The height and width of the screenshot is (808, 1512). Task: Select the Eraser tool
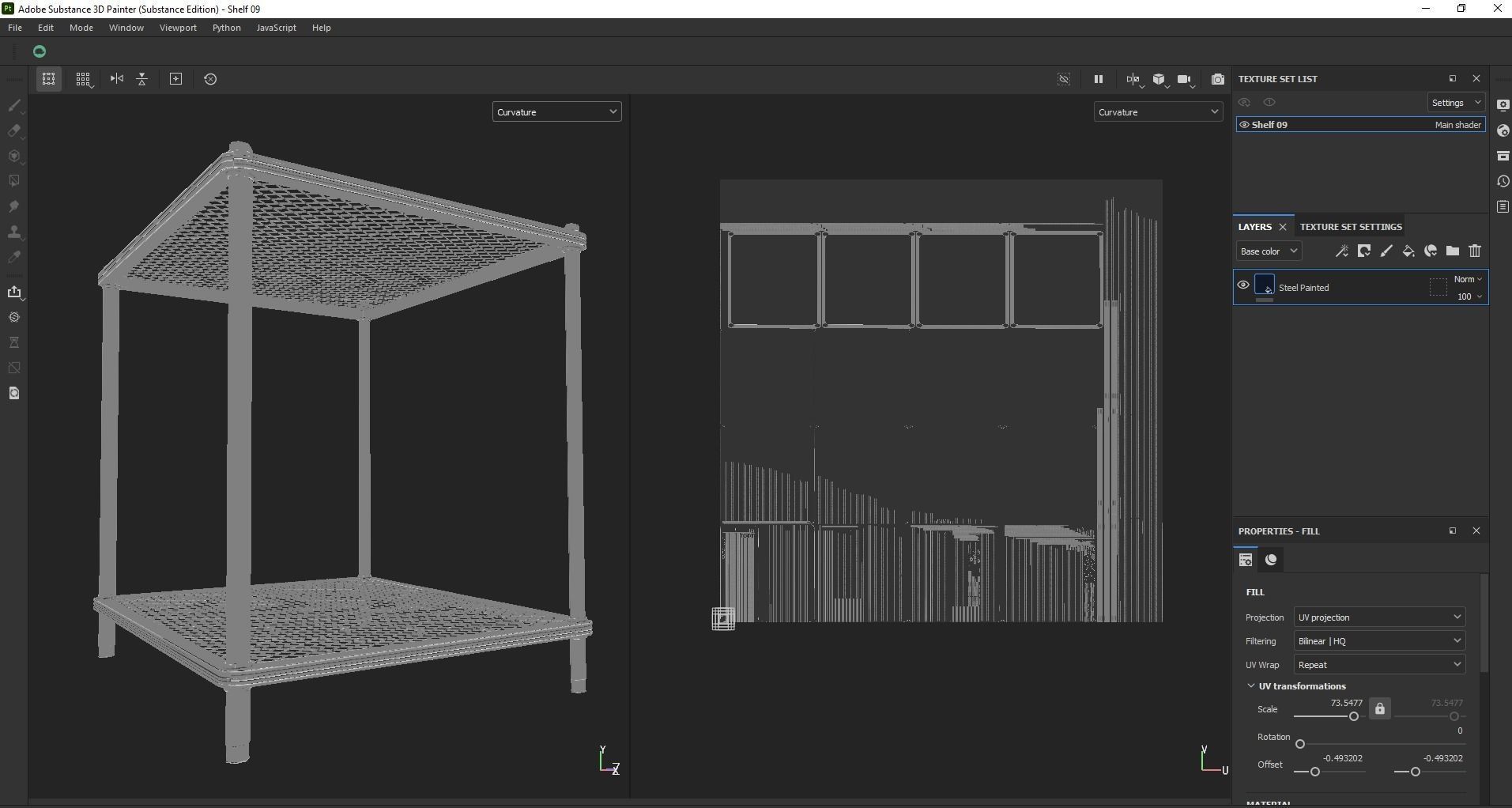(x=14, y=130)
